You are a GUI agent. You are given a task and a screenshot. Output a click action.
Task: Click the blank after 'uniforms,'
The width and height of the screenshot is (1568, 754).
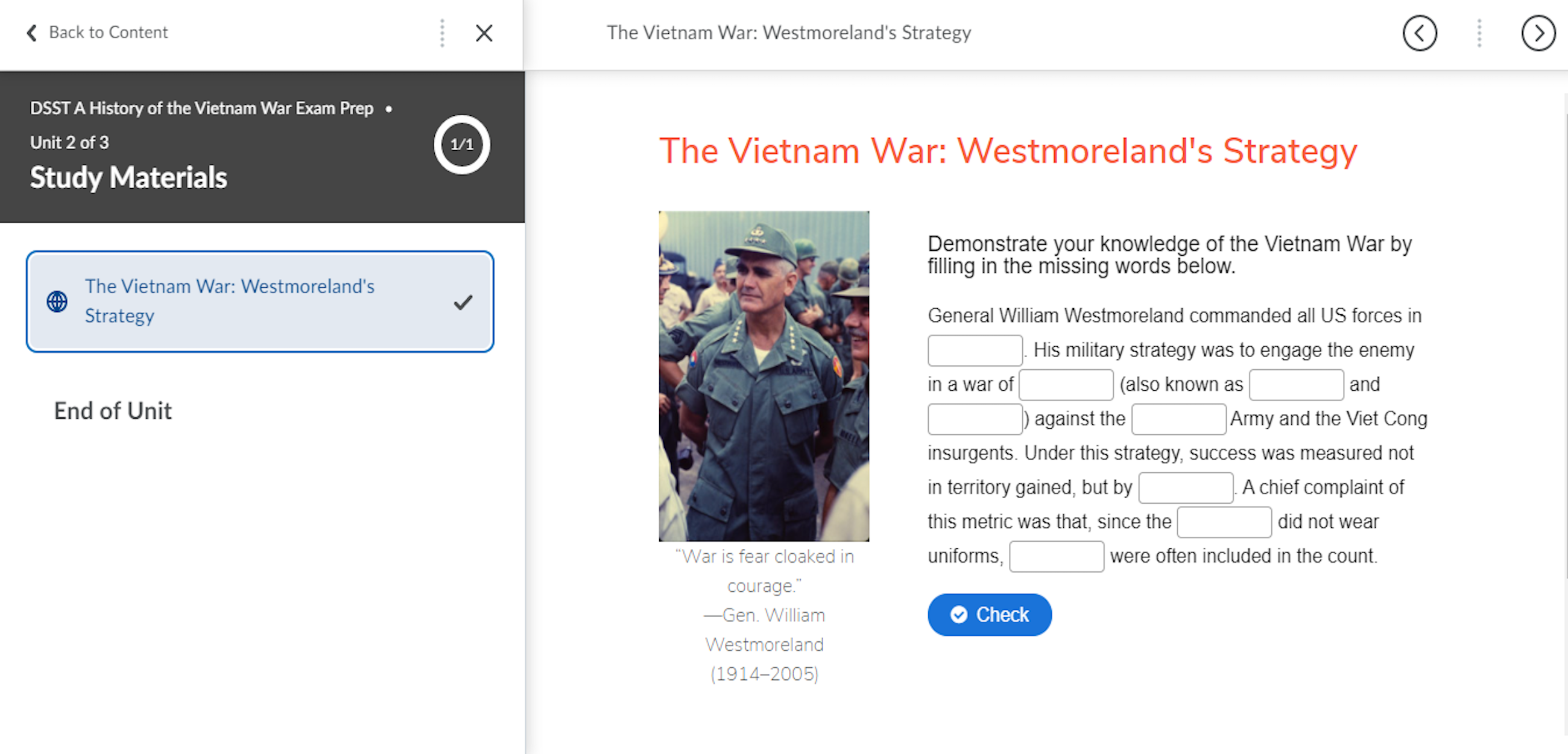click(x=1056, y=556)
